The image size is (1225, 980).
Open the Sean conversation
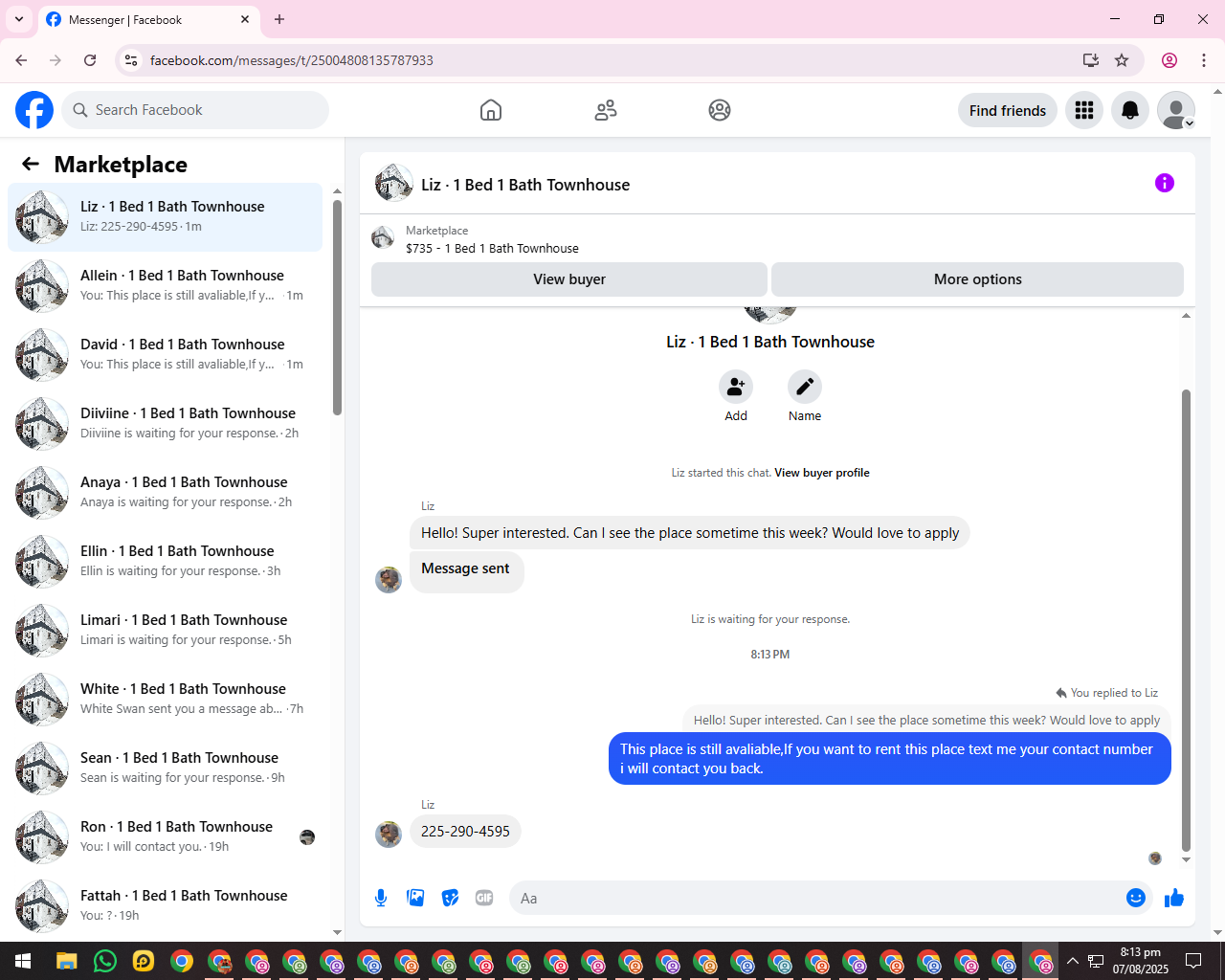tap(165, 768)
